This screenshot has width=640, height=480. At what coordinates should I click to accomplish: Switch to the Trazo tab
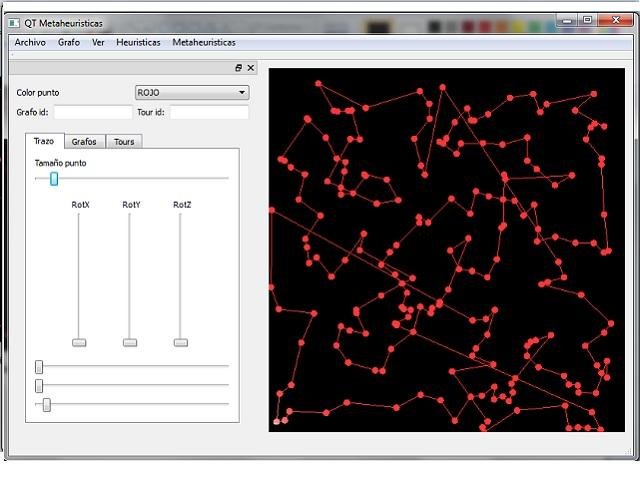coord(44,141)
